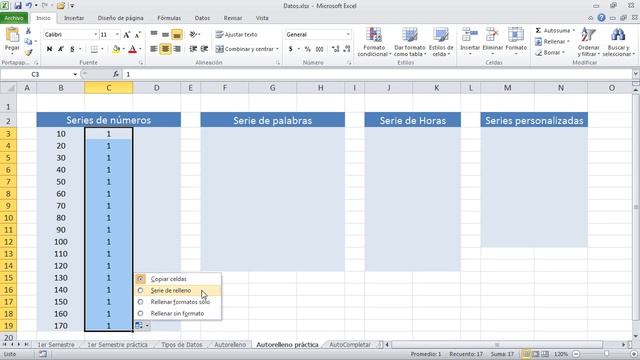Open the Tipos de Datos sheet
The height and width of the screenshot is (360, 640).
[182, 345]
